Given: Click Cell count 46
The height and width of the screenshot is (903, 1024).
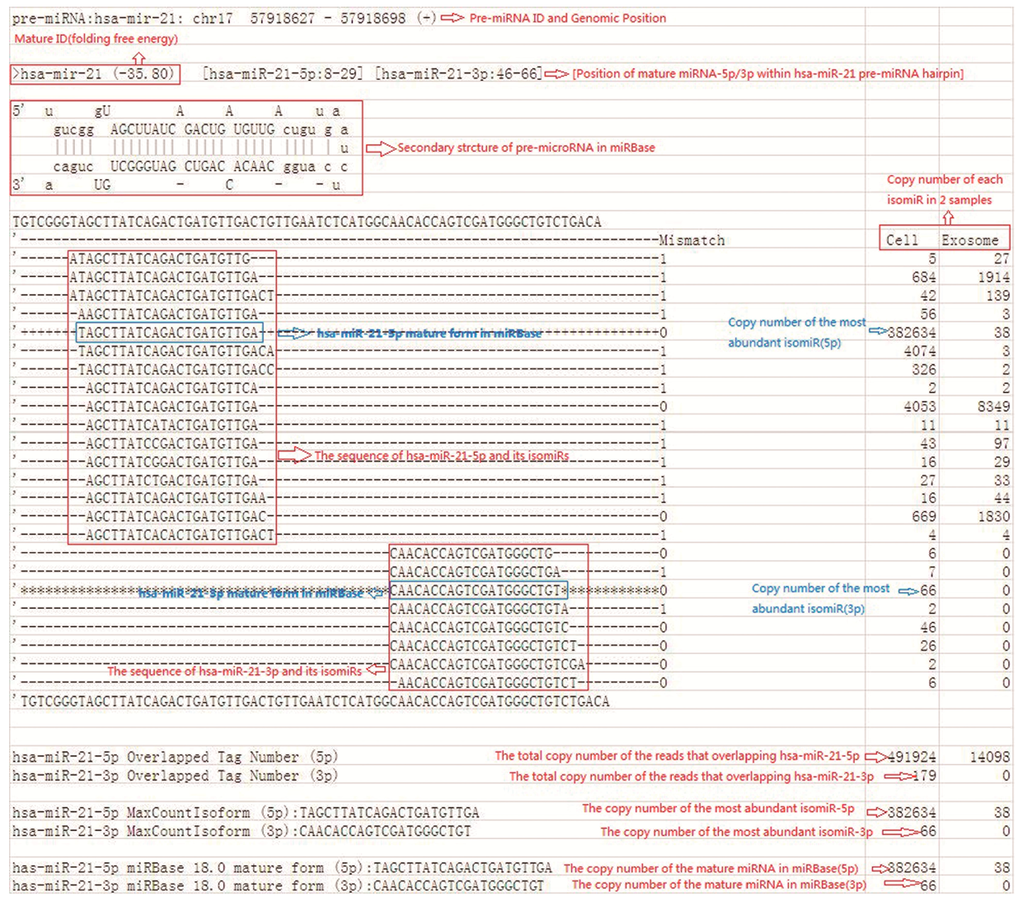Looking at the screenshot, I should [927, 627].
